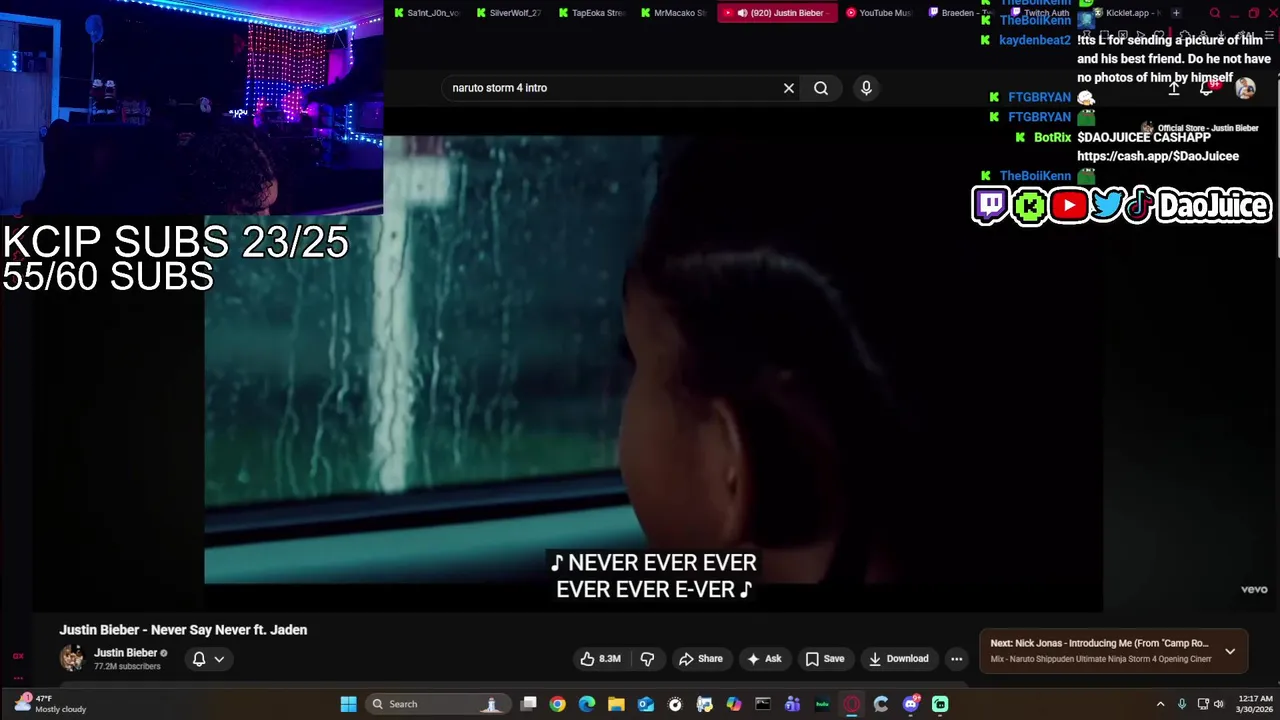Open the Copilot icon on taskbar

coord(734,704)
